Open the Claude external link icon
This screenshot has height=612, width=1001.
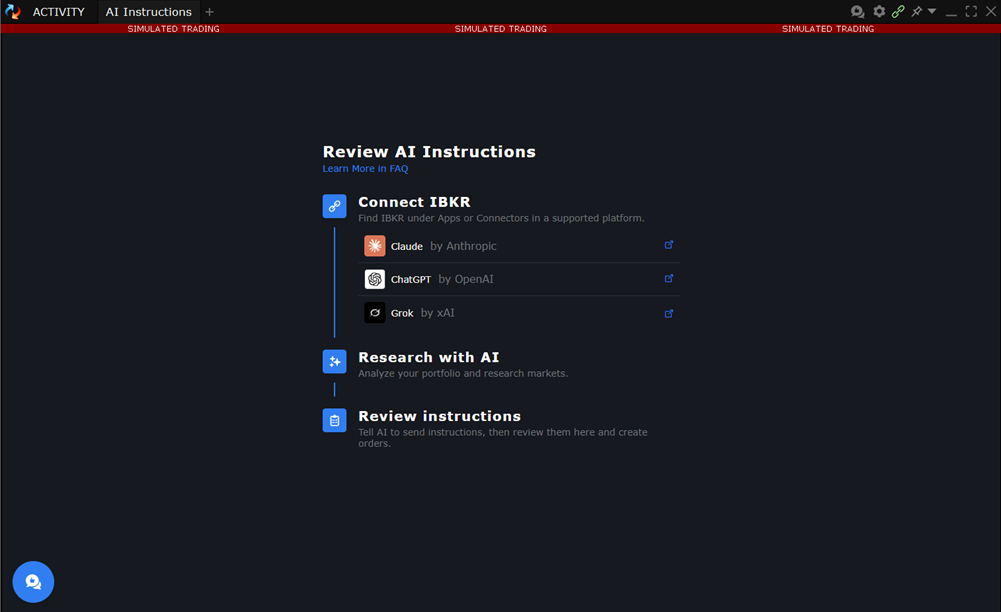pos(668,245)
